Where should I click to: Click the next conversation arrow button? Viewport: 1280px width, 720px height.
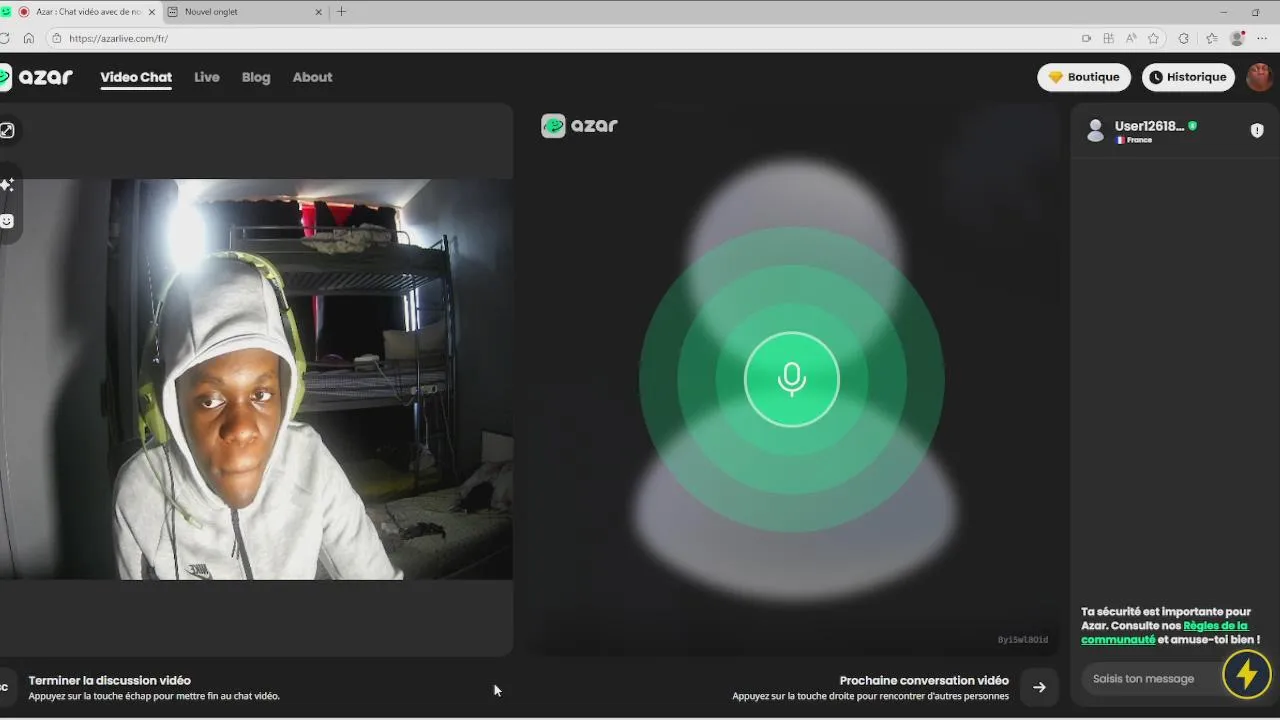coord(1039,687)
